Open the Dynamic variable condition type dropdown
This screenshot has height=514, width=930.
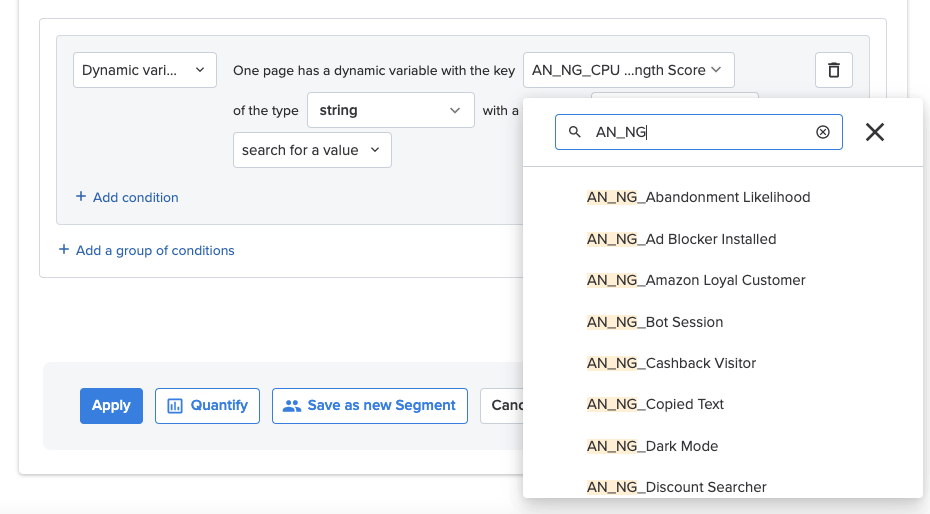(145, 70)
